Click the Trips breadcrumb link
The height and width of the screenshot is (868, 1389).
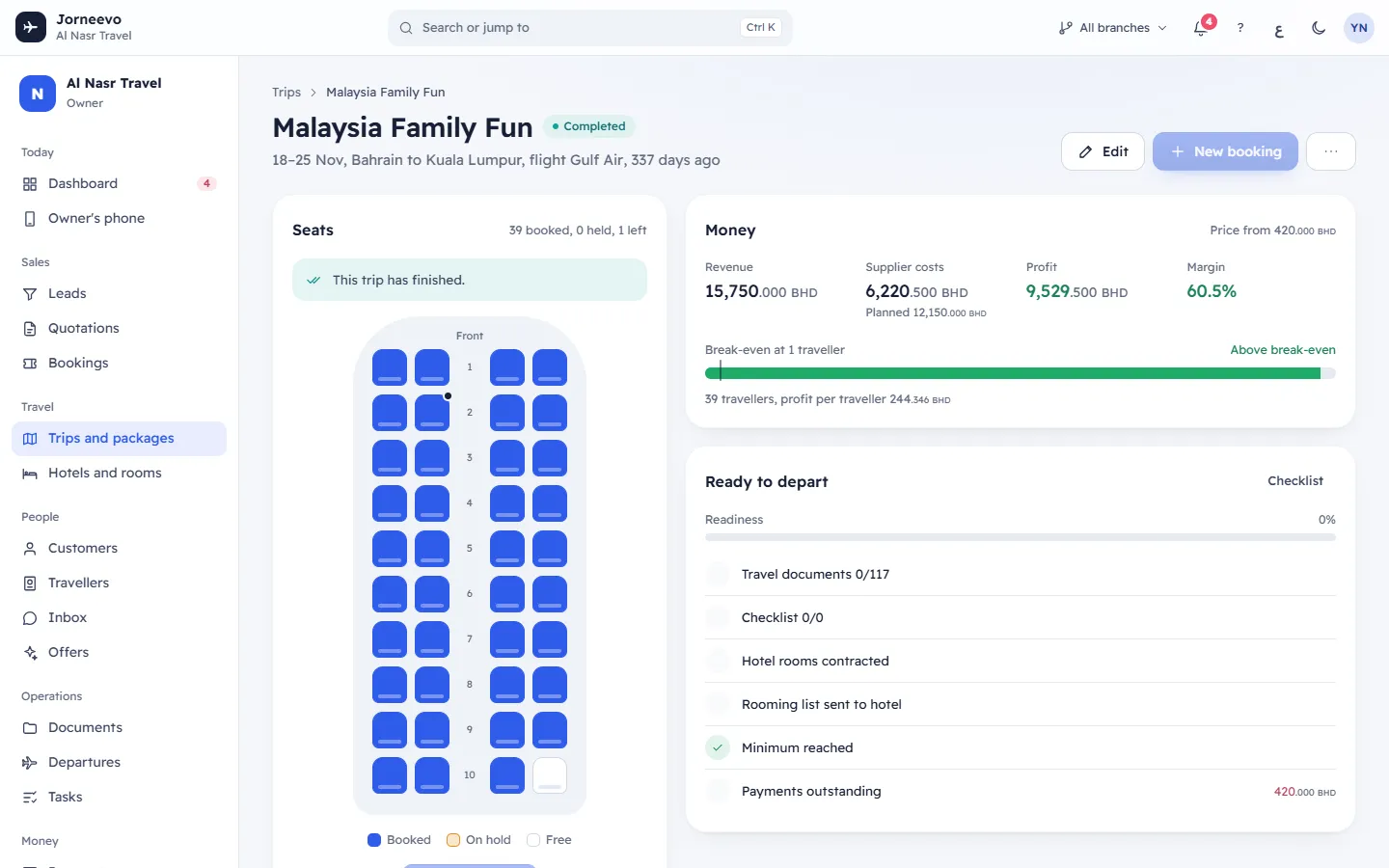286,93
